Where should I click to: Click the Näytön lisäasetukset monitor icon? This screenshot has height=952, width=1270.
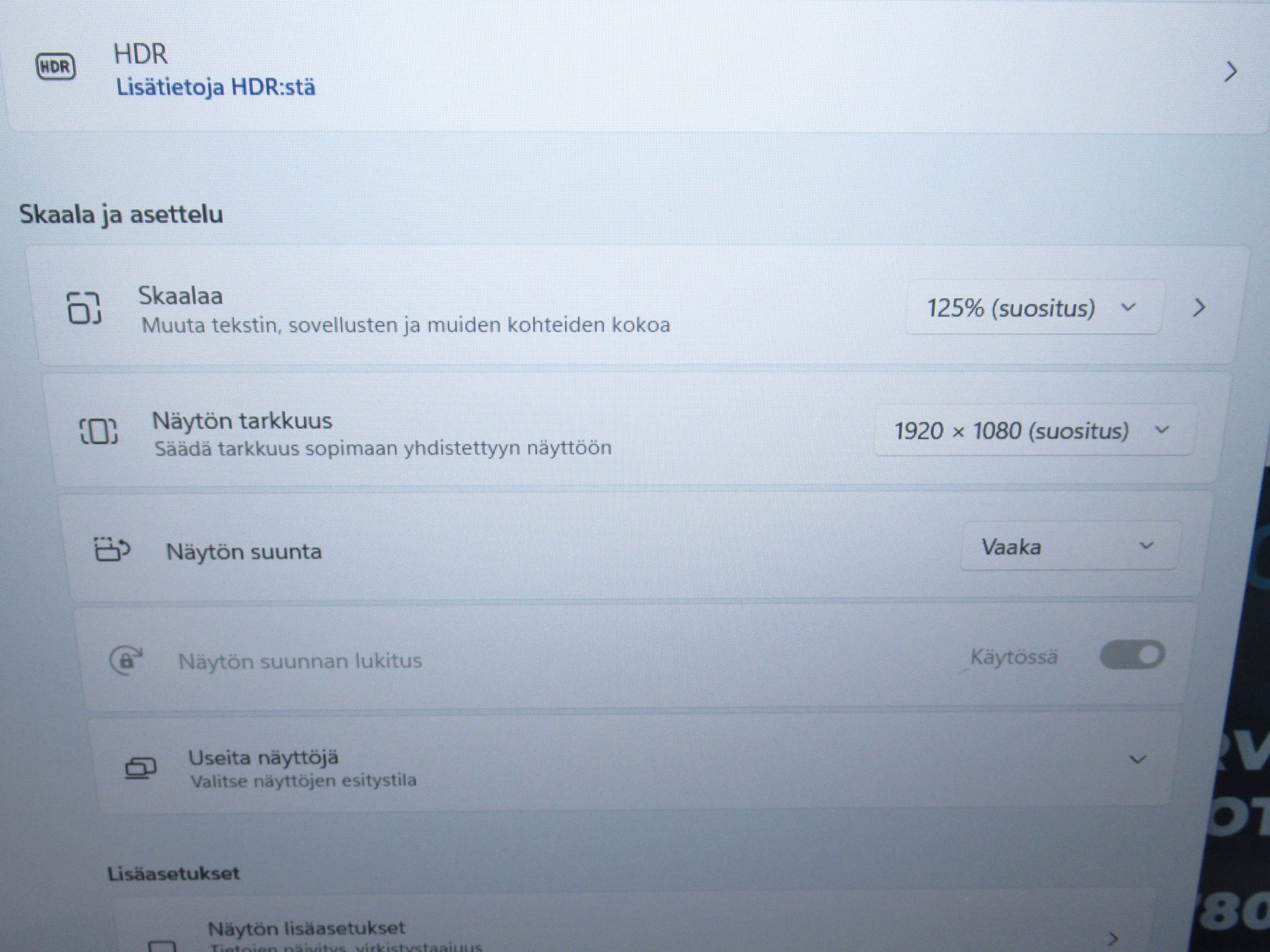click(163, 945)
